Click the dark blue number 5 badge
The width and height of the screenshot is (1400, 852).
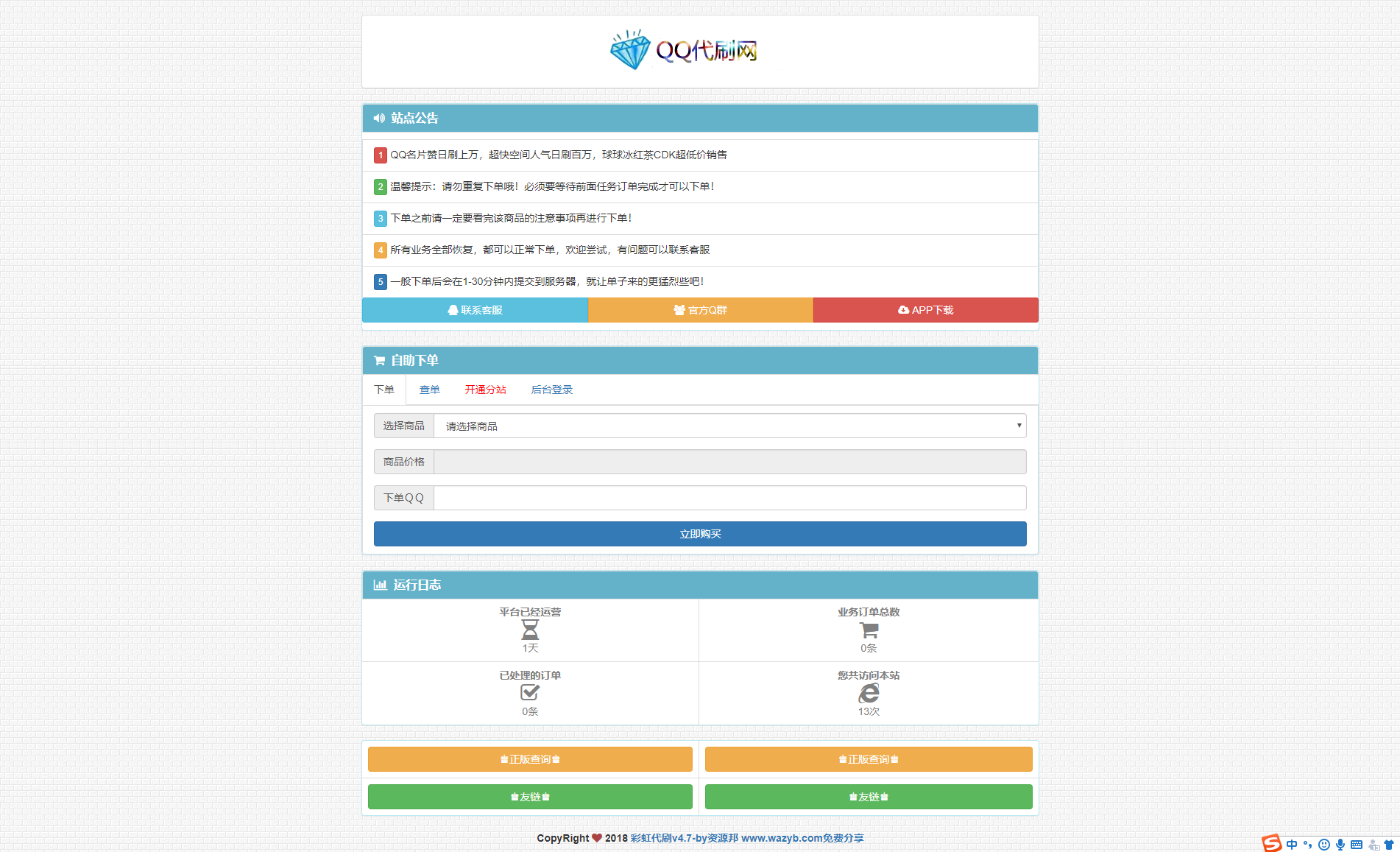[381, 282]
